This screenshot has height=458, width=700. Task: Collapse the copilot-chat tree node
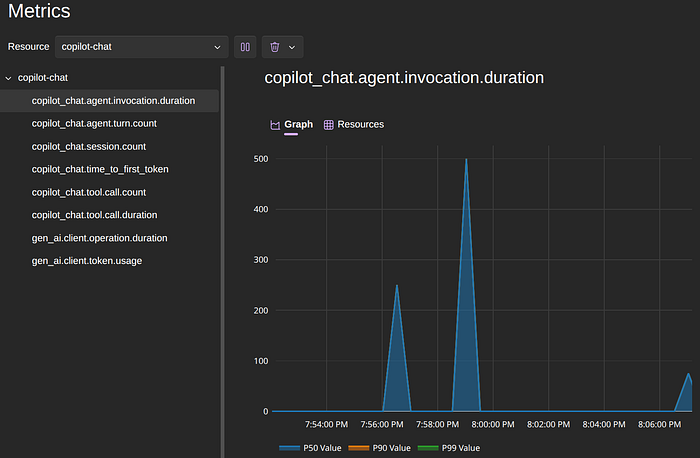[8, 78]
